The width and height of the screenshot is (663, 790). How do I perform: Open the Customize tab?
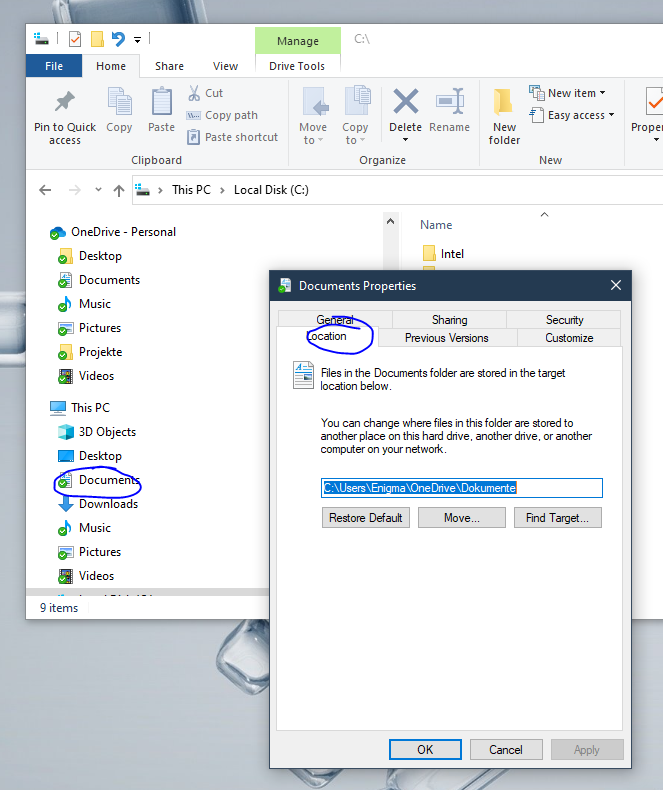[569, 338]
